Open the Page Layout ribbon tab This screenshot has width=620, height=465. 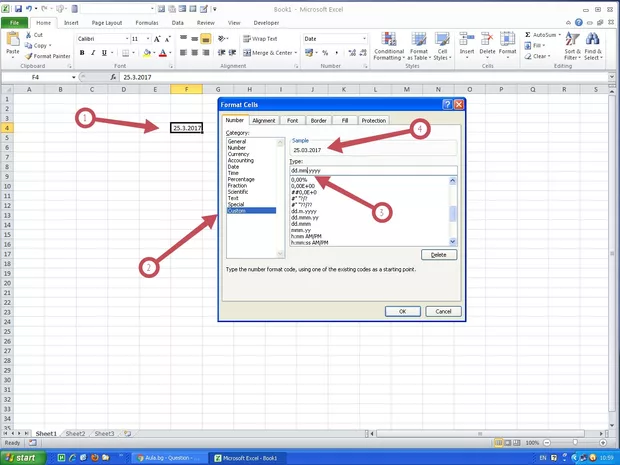[x=107, y=20]
